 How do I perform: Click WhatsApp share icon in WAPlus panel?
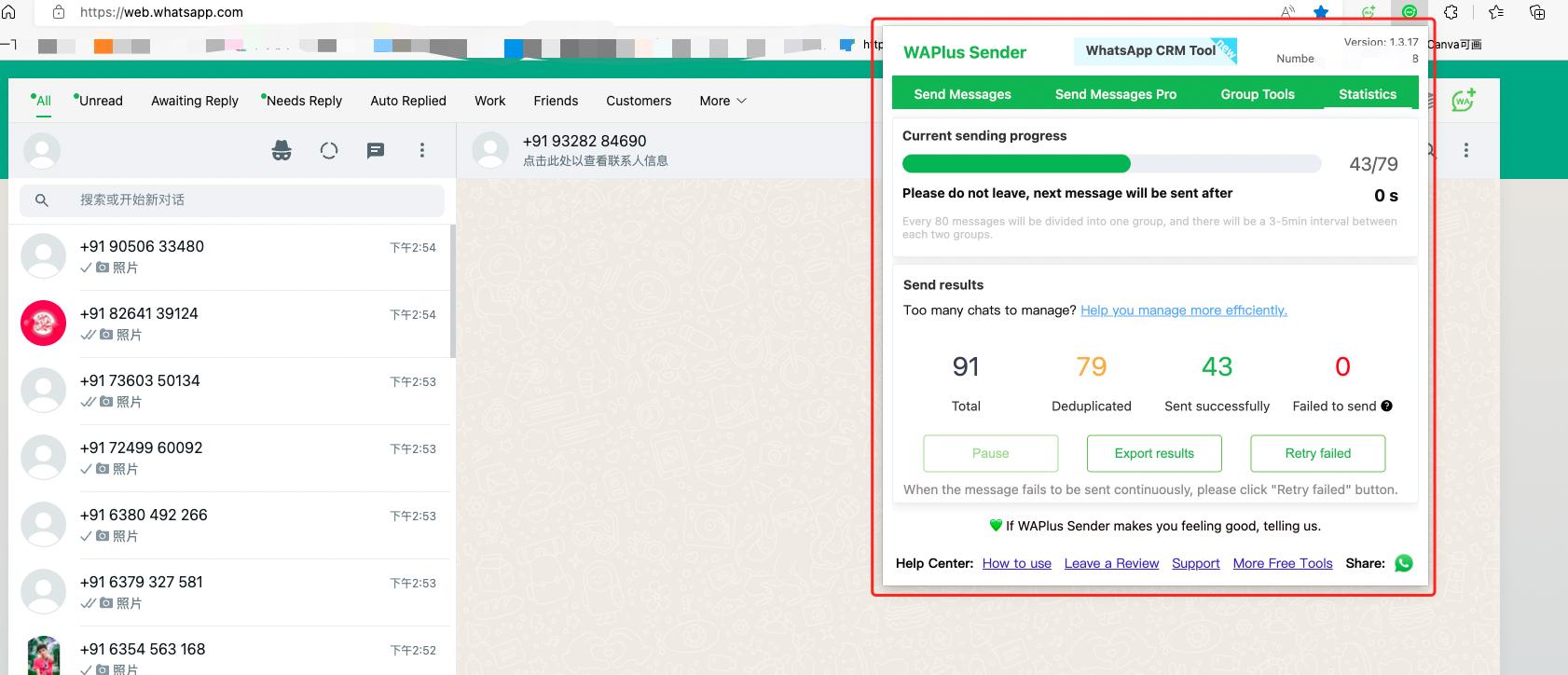tap(1404, 563)
